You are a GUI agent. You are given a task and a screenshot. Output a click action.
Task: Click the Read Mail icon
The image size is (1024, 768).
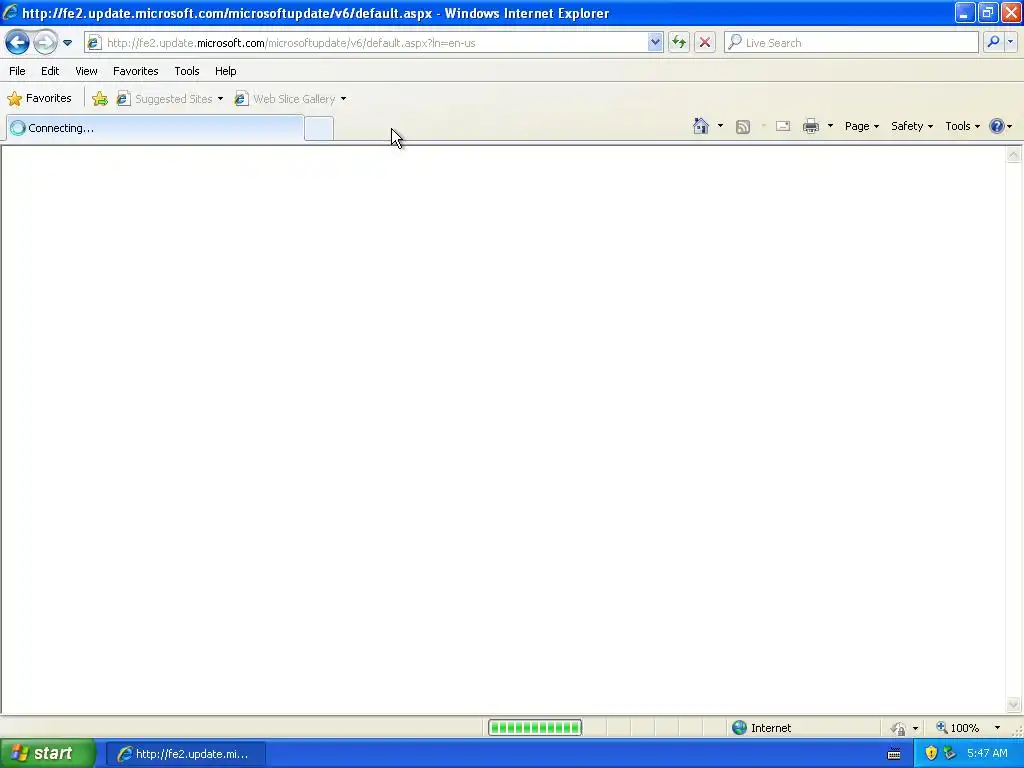coord(783,126)
